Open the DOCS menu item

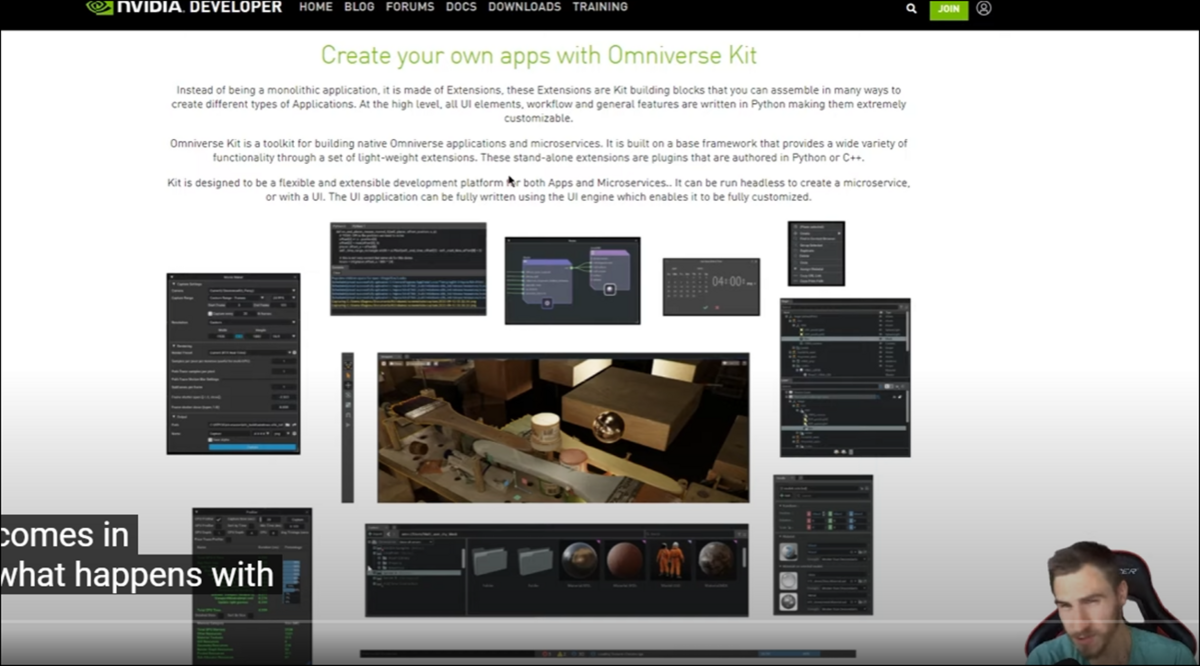point(461,7)
